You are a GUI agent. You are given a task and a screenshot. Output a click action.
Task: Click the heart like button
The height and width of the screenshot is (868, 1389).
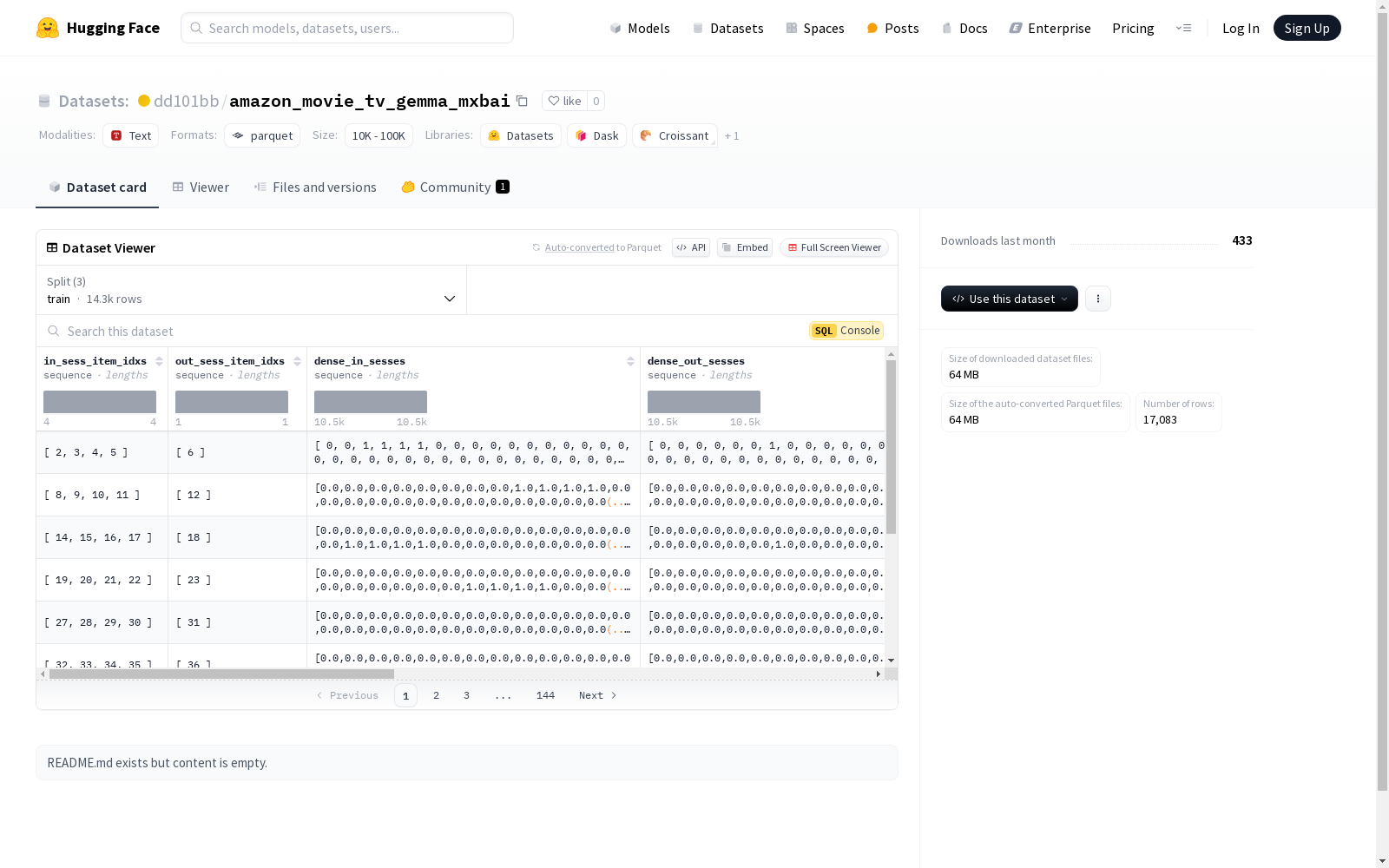(x=564, y=101)
